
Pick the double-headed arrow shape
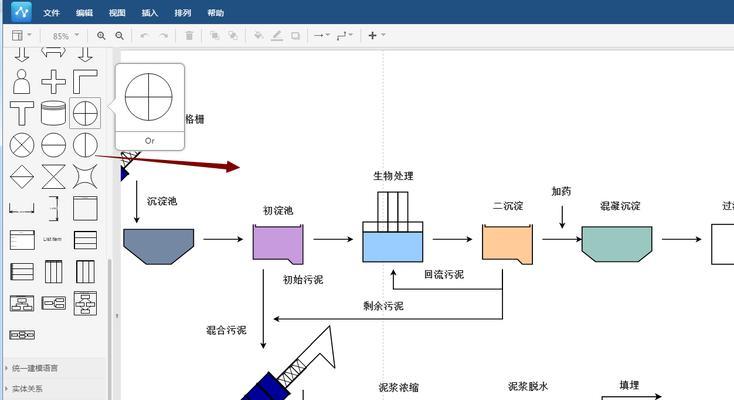[x=53, y=52]
